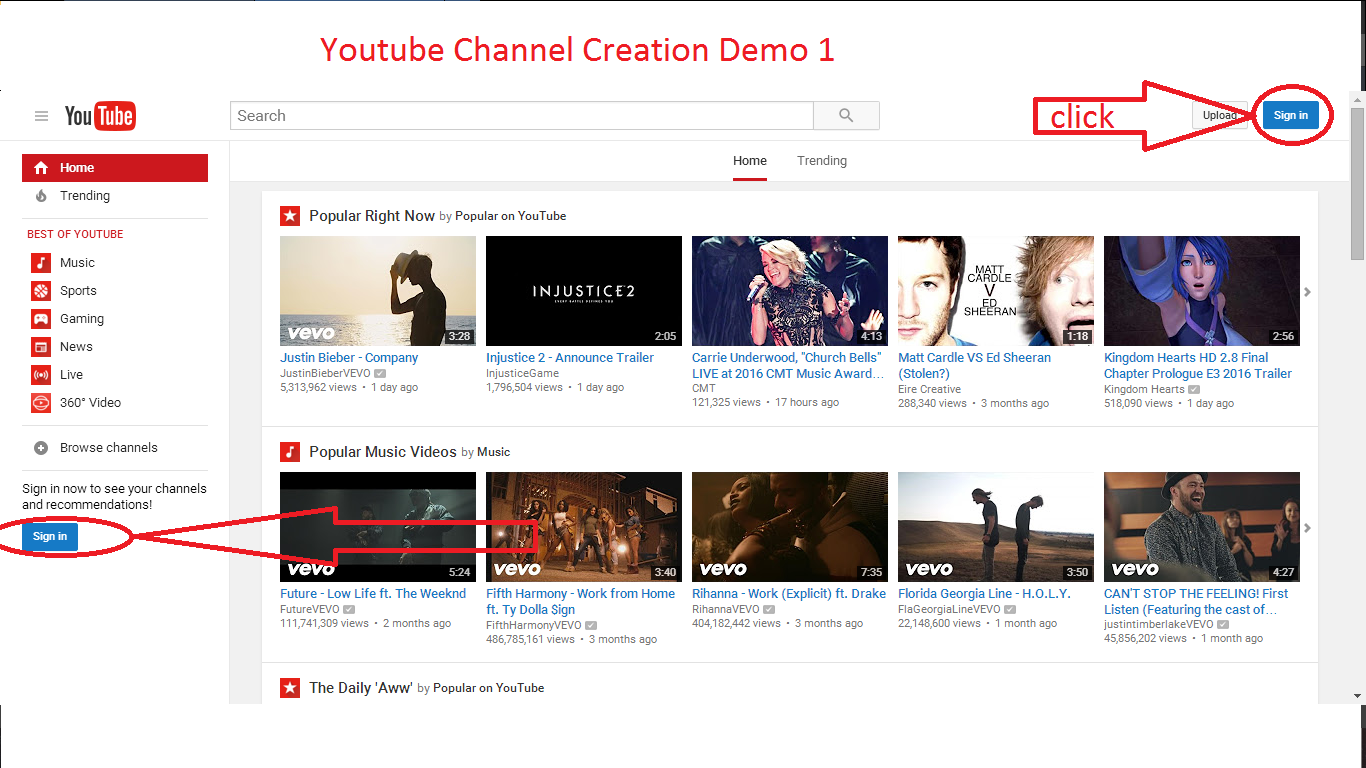Show next videos in Popular Music Videos
The width and height of the screenshot is (1366, 768).
click(1307, 528)
